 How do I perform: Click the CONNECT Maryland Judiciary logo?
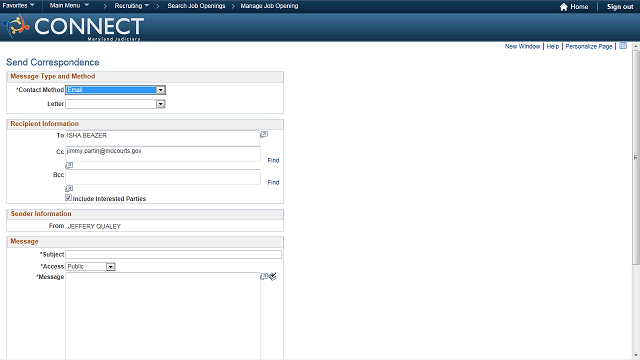tap(73, 27)
